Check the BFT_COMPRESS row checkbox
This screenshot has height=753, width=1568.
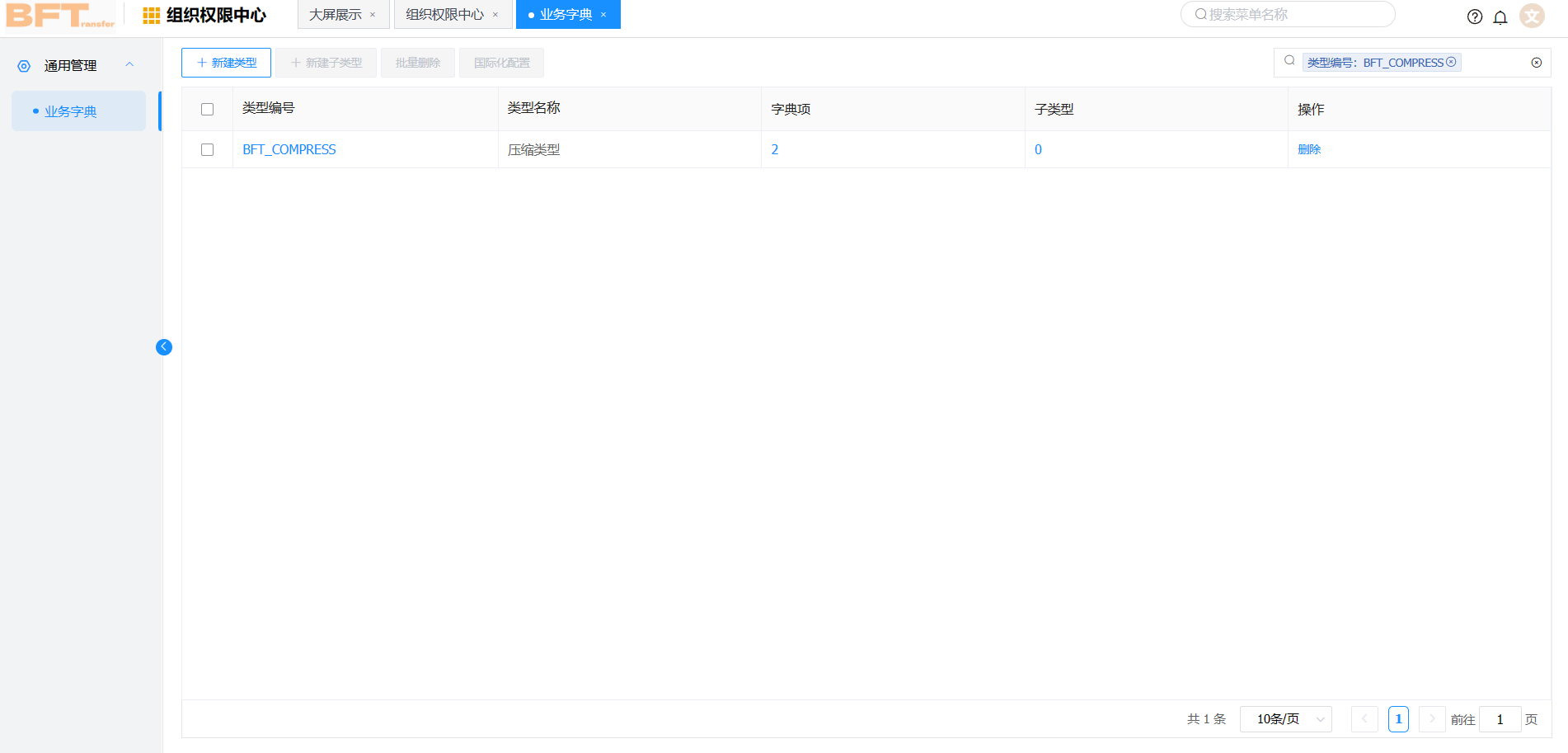(x=207, y=149)
